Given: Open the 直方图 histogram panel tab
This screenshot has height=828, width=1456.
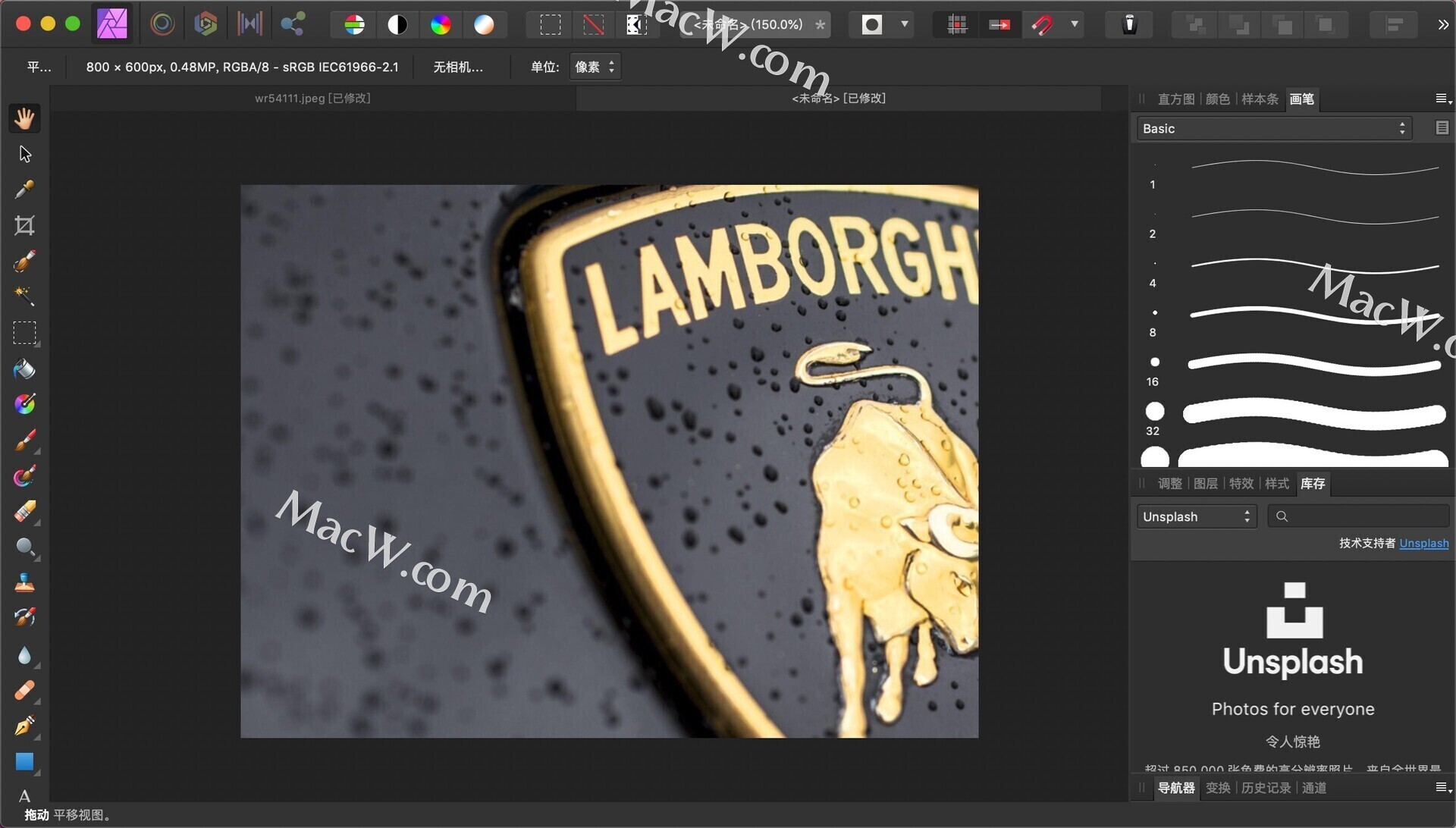Looking at the screenshot, I should [1175, 99].
